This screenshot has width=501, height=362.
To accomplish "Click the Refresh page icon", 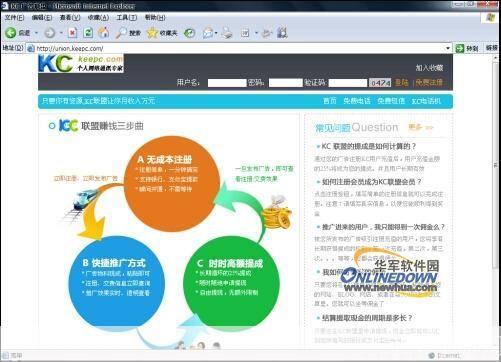I will [x=88, y=32].
